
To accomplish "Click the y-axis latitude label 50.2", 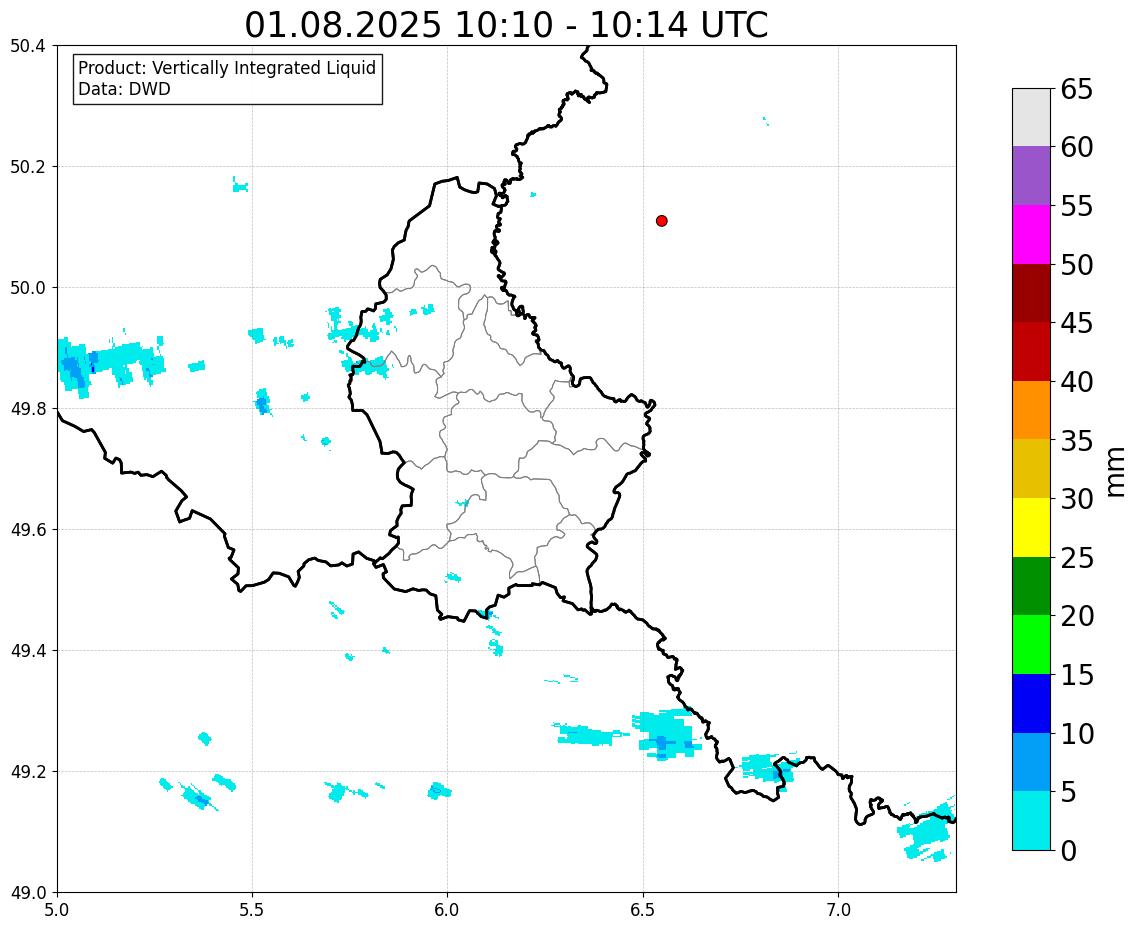I will [x=28, y=167].
